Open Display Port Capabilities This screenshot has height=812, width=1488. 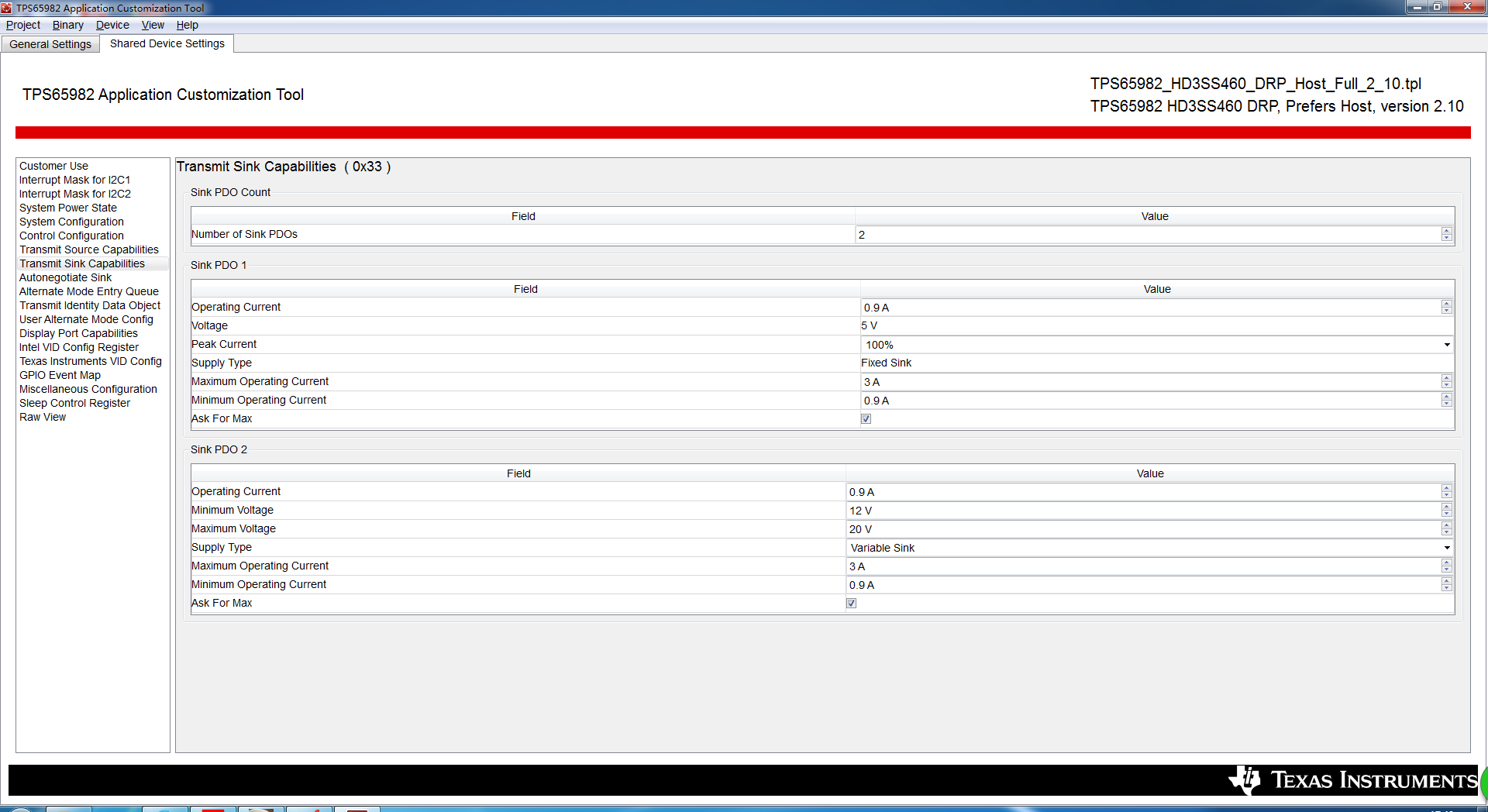click(78, 333)
